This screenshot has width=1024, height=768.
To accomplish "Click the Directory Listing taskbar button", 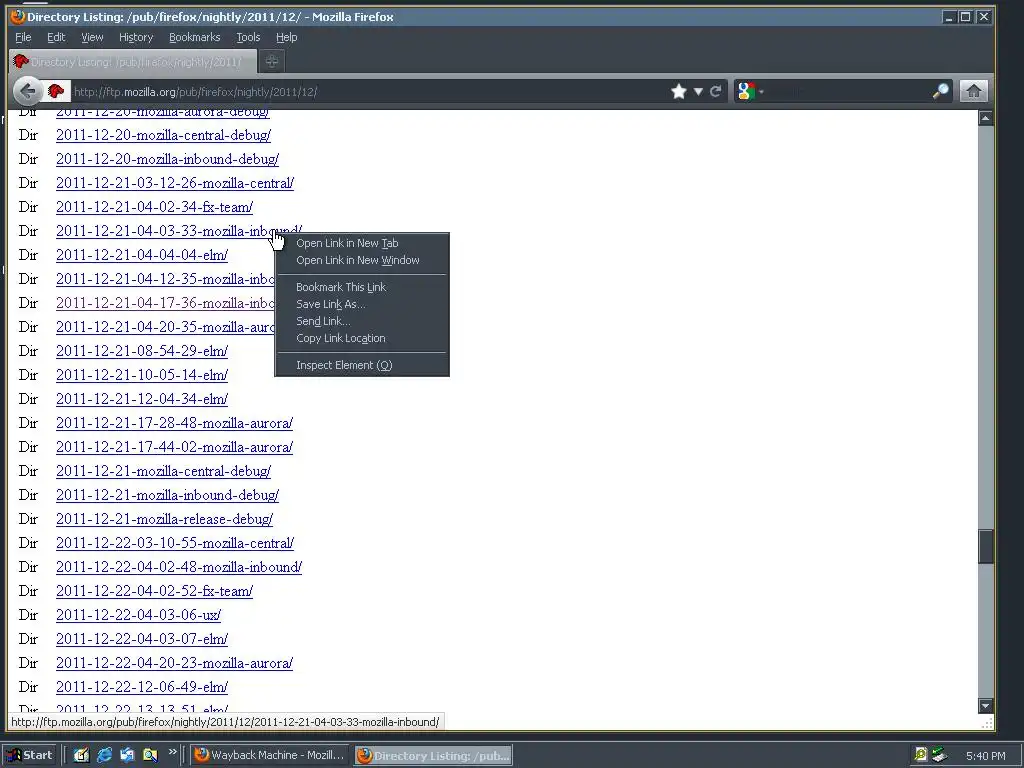I will [434, 755].
